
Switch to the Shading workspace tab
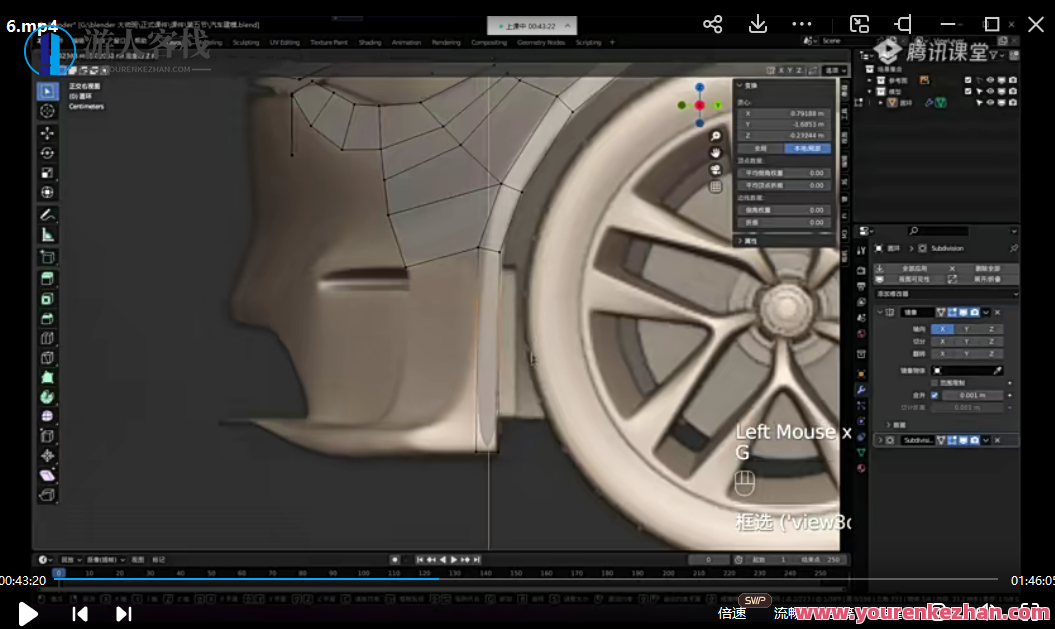[x=372, y=42]
